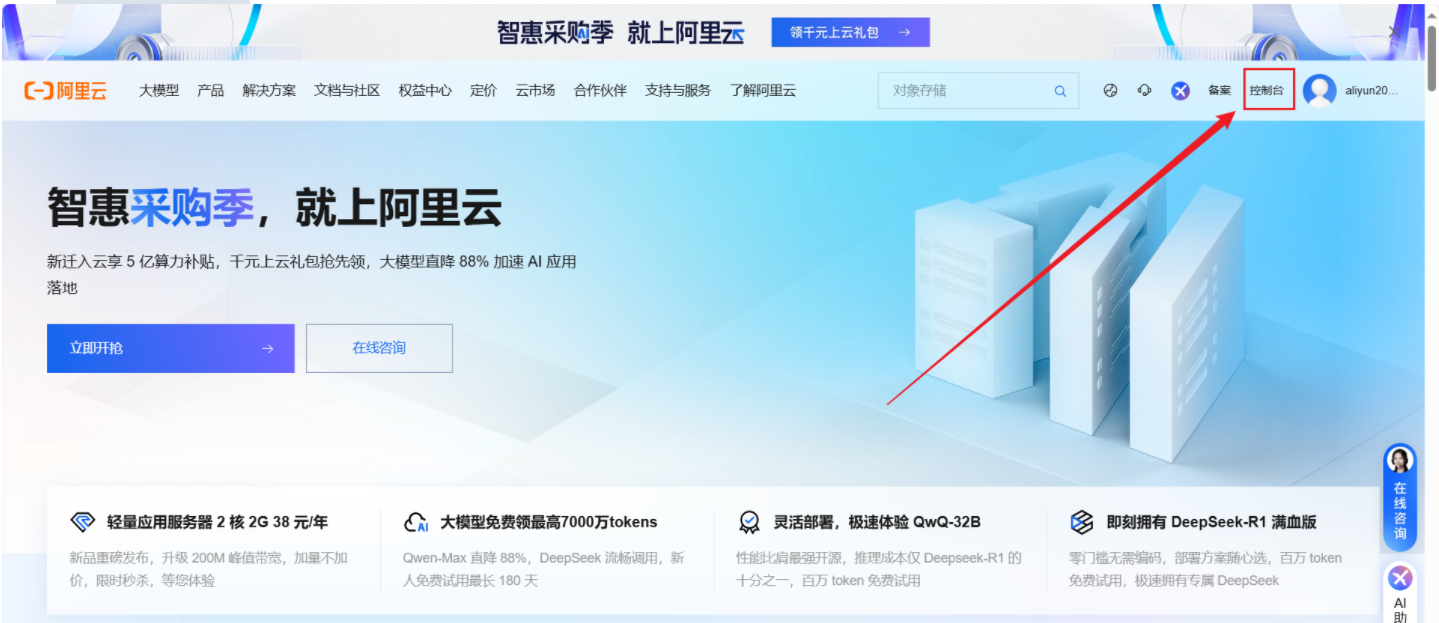Open the 合作伙伴 menu
The width and height of the screenshot is (1439, 623).
[600, 90]
